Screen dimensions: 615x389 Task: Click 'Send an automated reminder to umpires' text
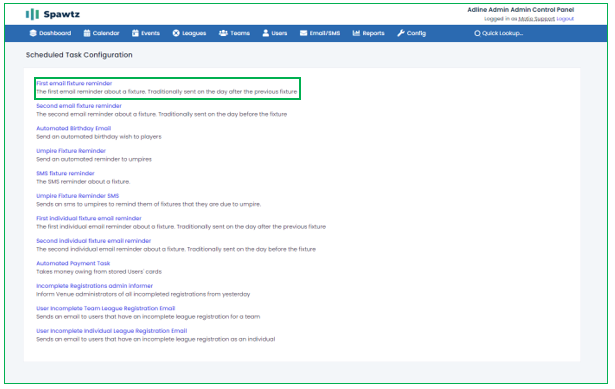(x=94, y=159)
